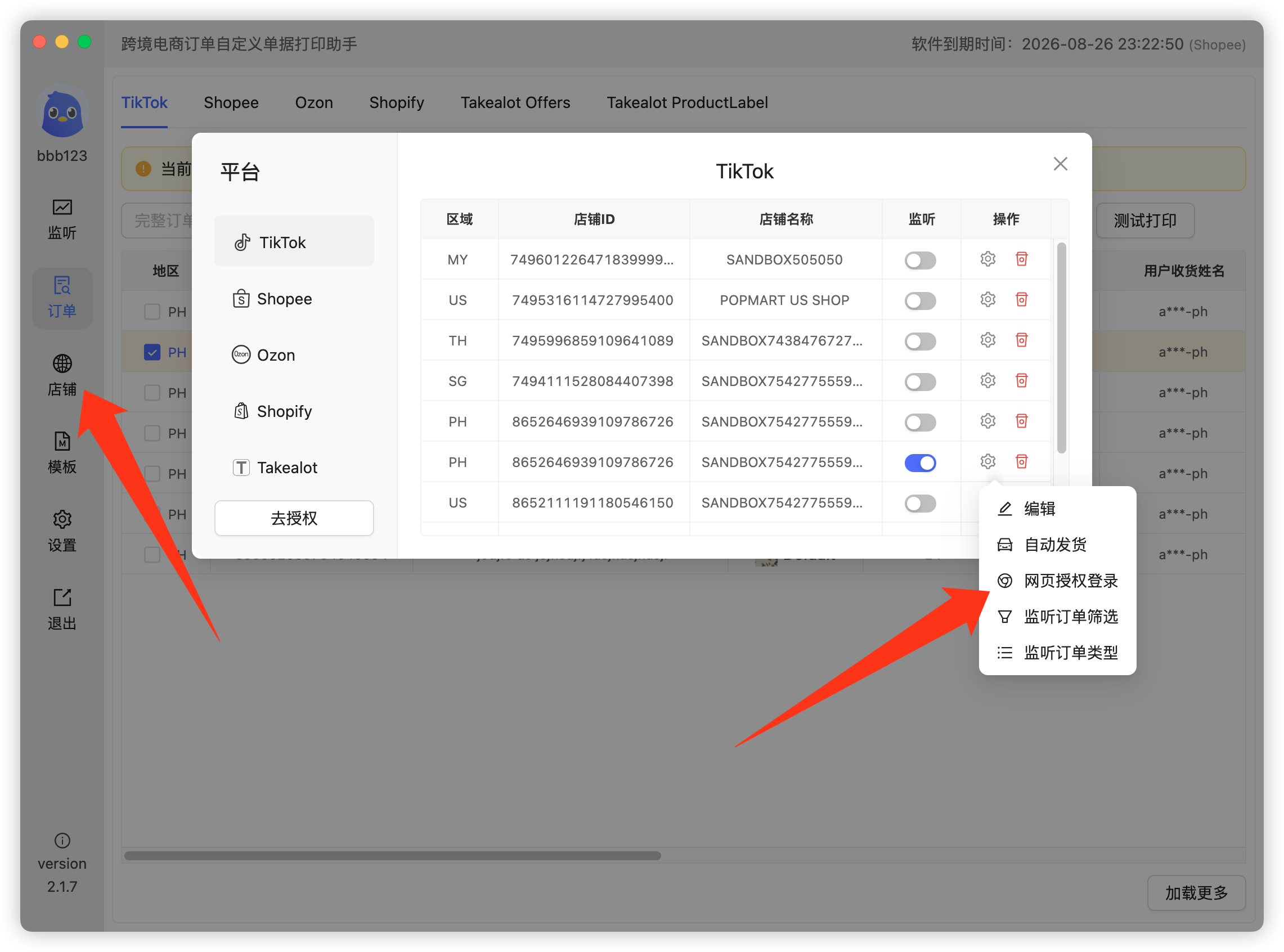The height and width of the screenshot is (952, 1284).
Task: Disable the active blue 监听 toggle
Action: 921,462
